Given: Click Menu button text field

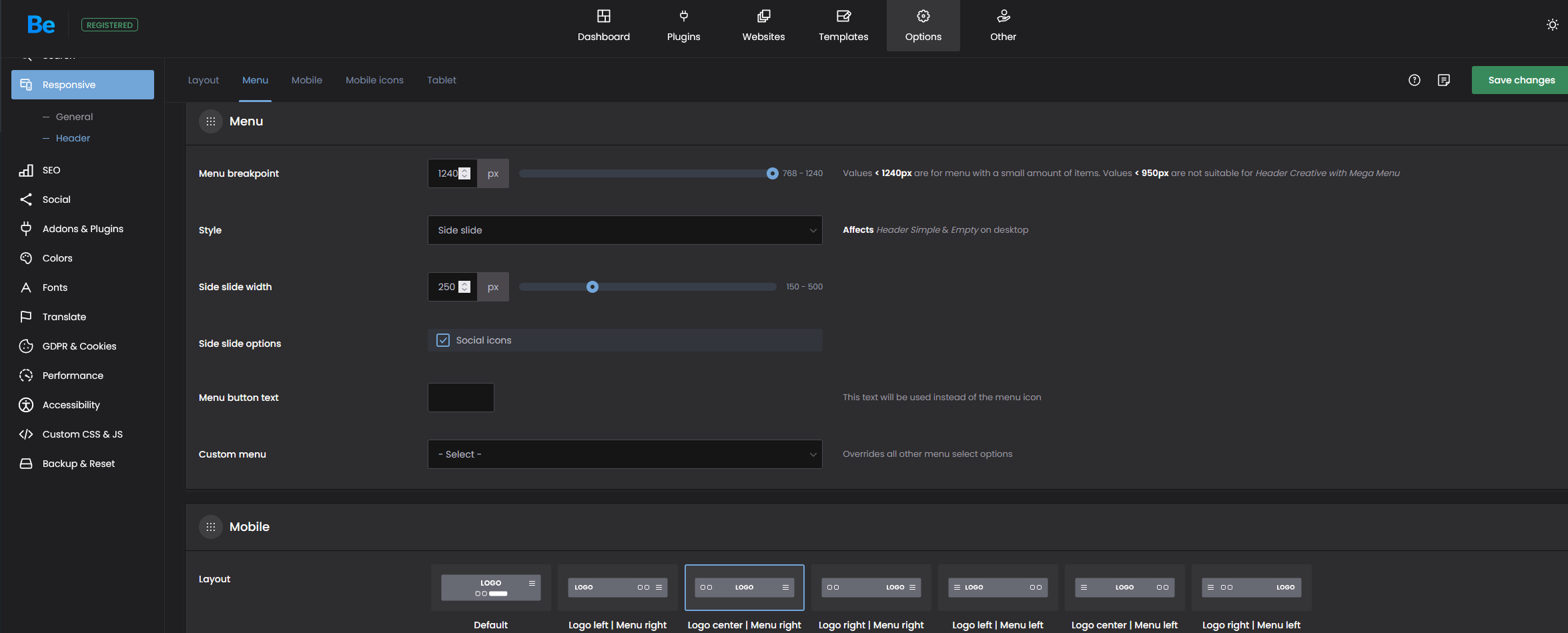Looking at the screenshot, I should pos(461,398).
